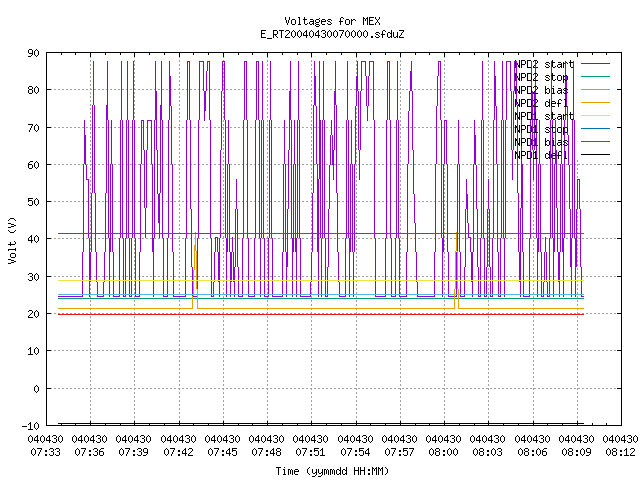This screenshot has width=640, height=480.
Task: Select the 'NPD1 defl' legend label
Action: pyautogui.click(x=541, y=155)
